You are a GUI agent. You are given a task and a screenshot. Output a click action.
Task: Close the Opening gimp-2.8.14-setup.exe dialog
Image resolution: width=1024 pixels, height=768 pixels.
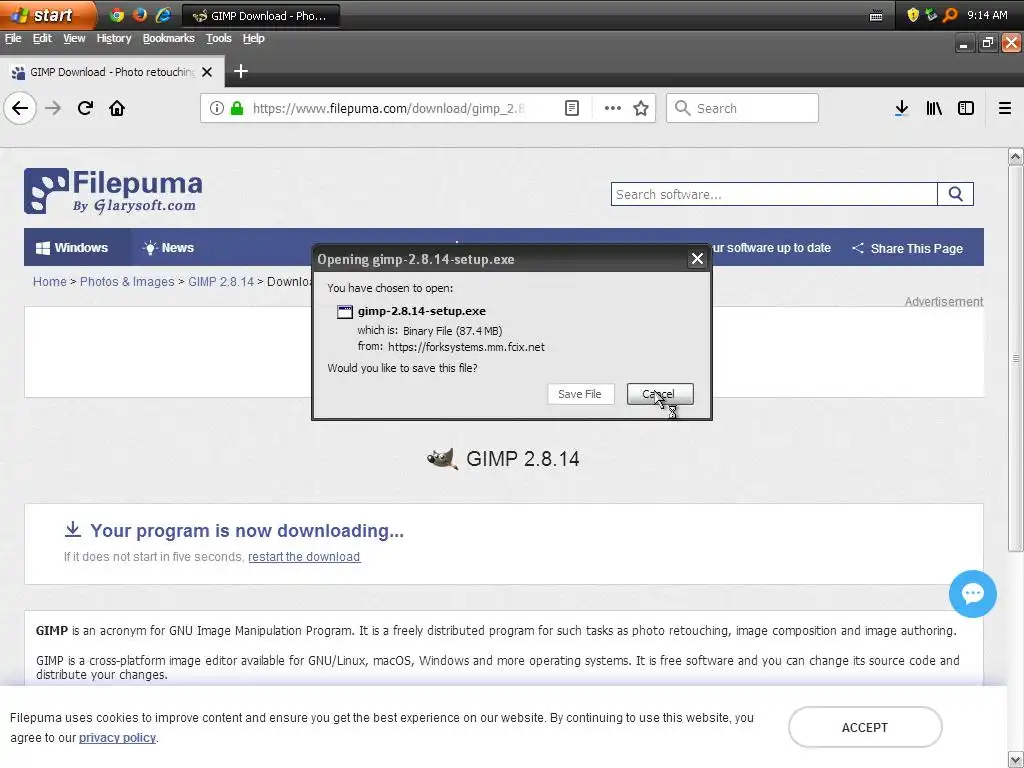click(697, 259)
